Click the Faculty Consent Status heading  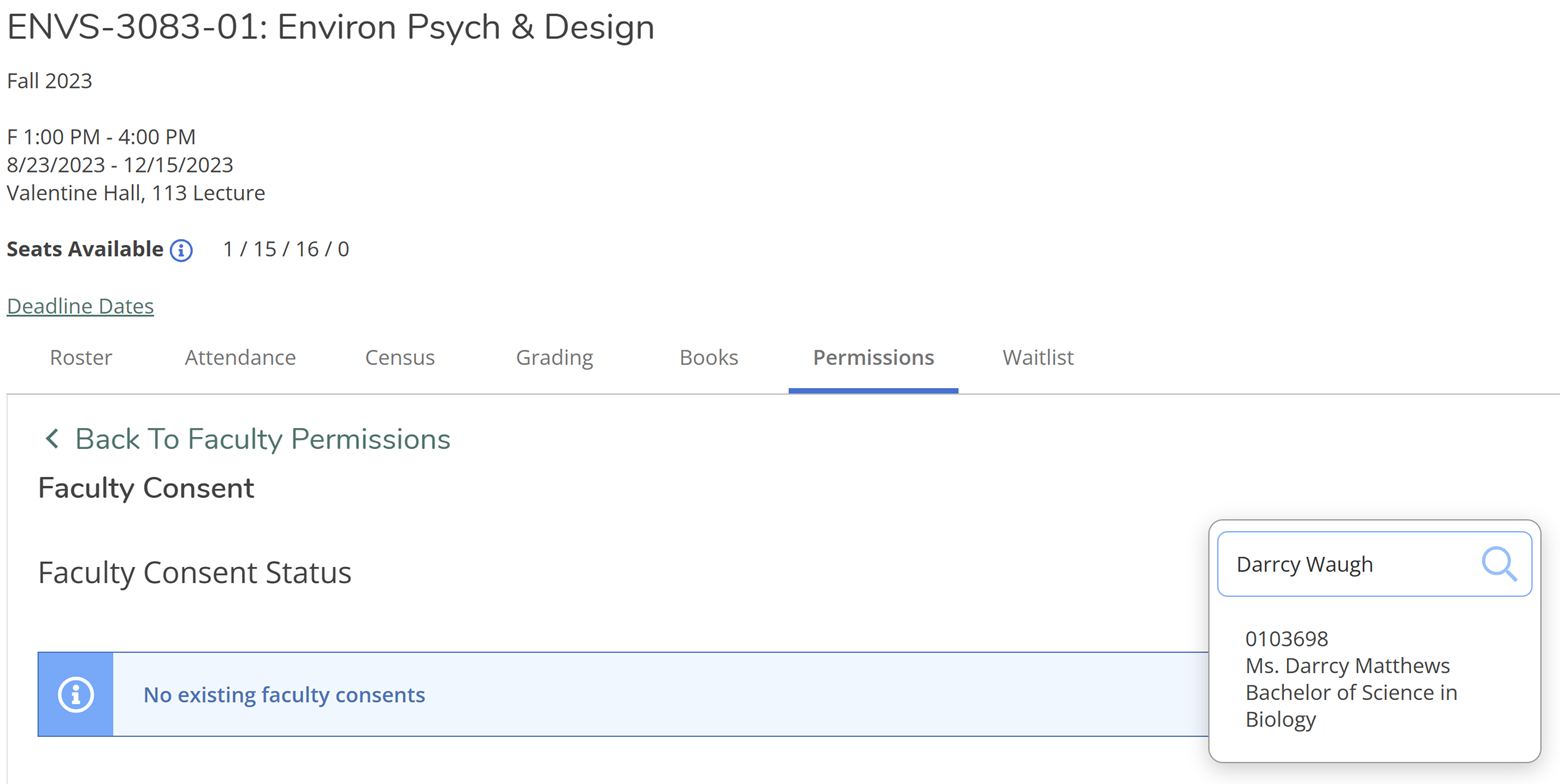194,573
